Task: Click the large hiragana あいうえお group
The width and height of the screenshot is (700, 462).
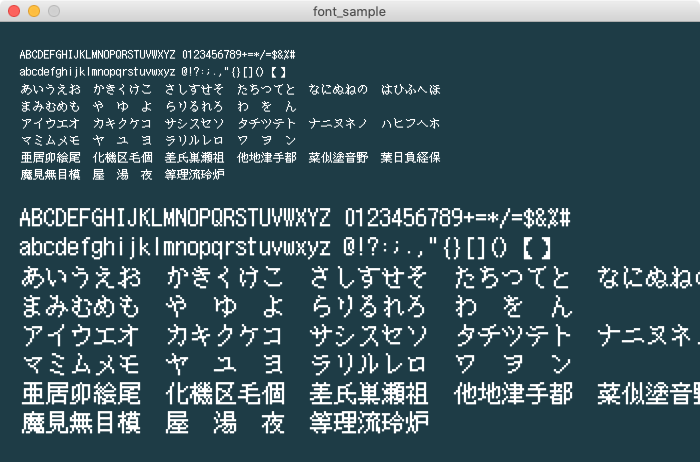Action: (x=81, y=277)
